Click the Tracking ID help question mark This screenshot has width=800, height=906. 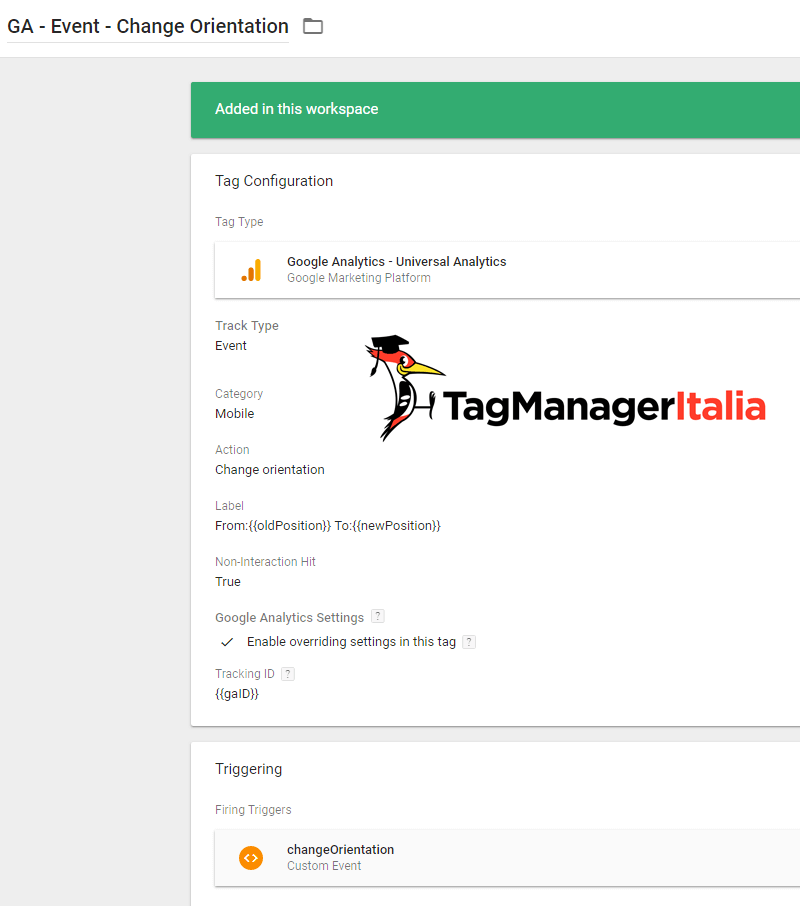288,674
